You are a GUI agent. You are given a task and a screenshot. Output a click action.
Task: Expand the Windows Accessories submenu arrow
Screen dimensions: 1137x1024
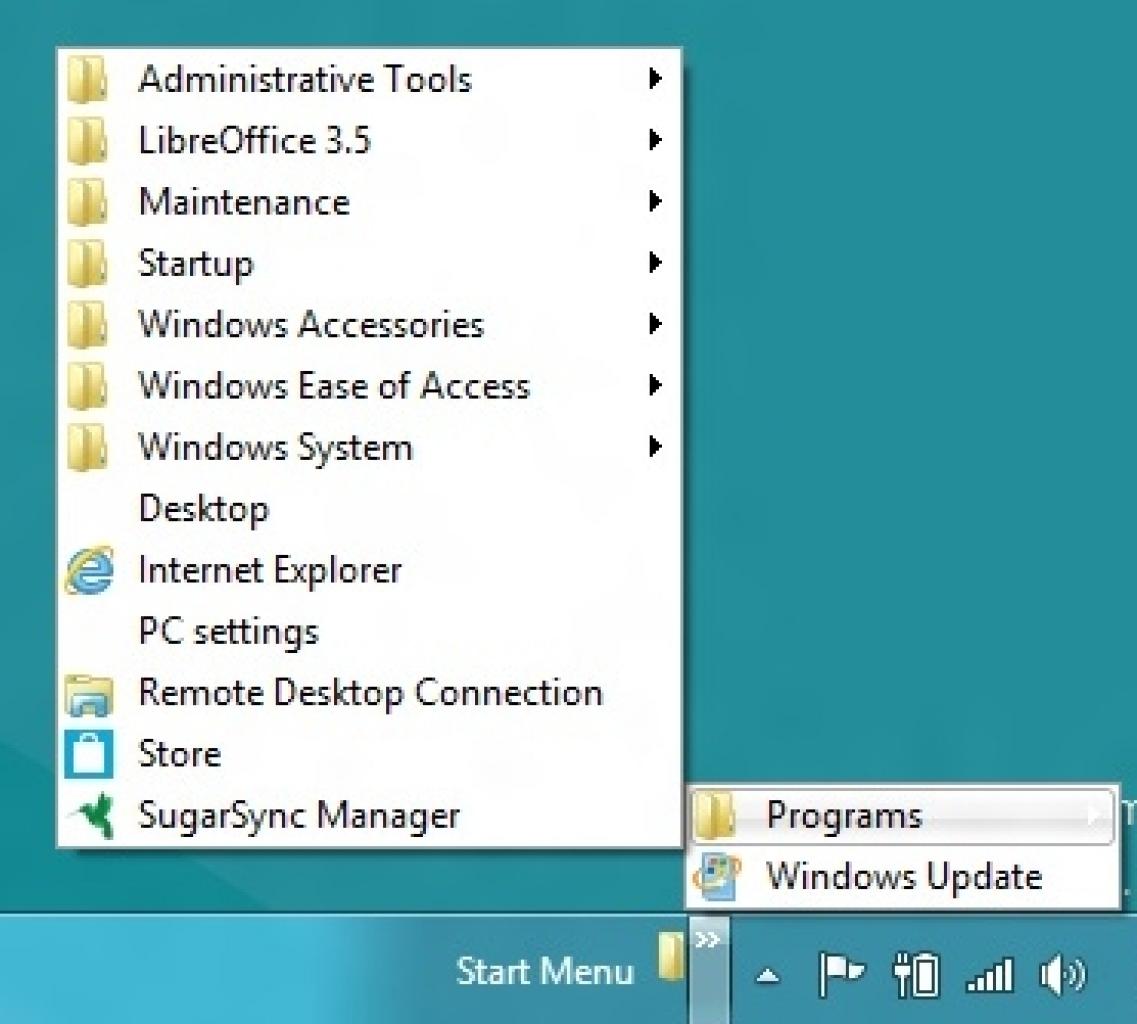coord(655,323)
